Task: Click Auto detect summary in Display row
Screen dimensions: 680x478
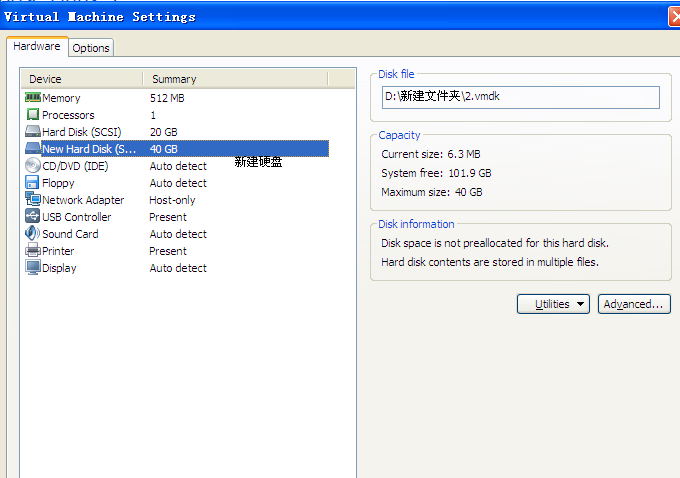Action: (178, 268)
